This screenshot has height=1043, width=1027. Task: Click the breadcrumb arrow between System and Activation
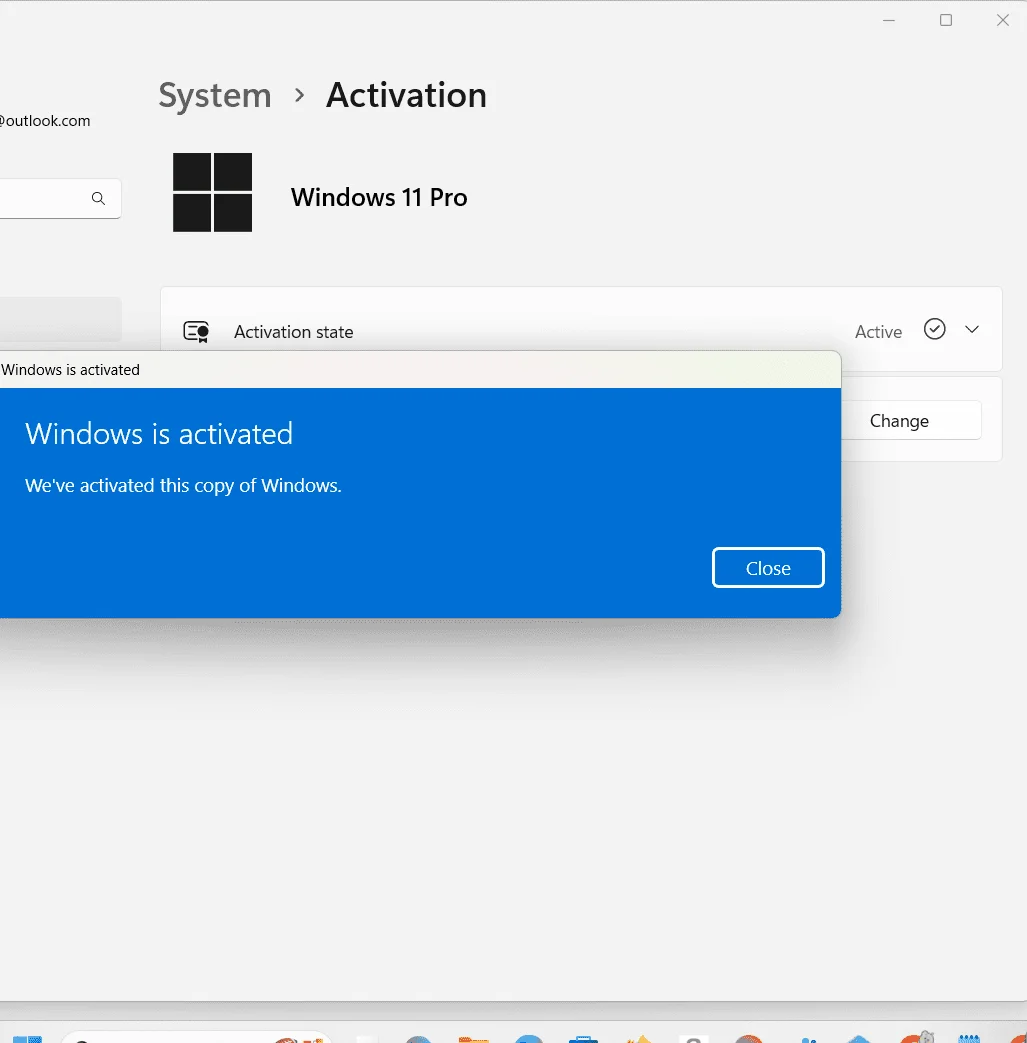click(299, 96)
